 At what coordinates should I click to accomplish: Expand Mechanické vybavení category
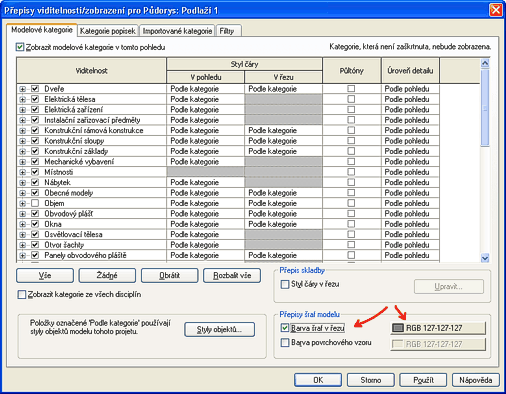pos(22,162)
